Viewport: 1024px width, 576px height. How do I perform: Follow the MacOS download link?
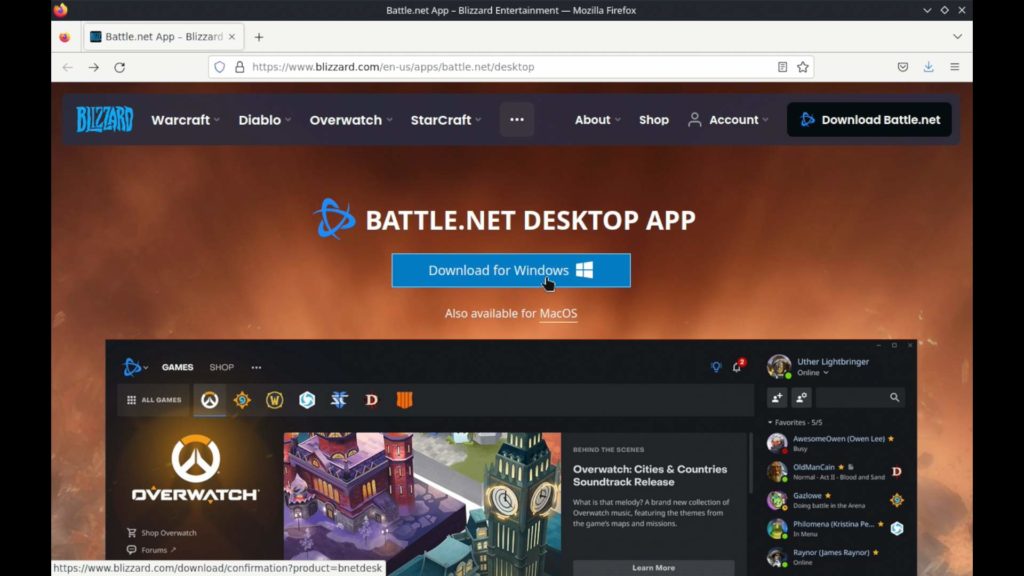[558, 313]
